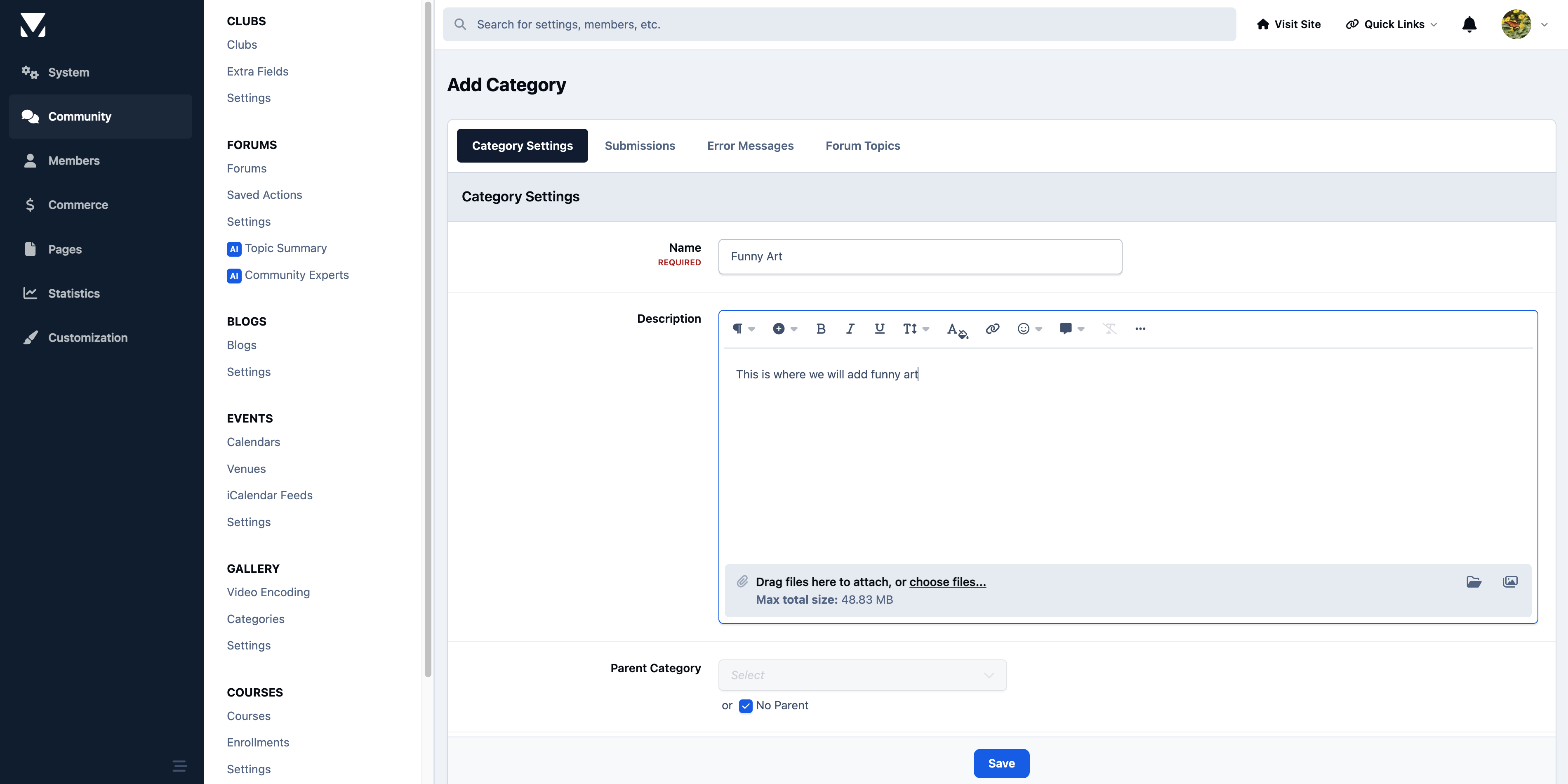Image resolution: width=1568 pixels, height=784 pixels.
Task: Click the insert image icon in attachment bar
Action: click(1510, 582)
